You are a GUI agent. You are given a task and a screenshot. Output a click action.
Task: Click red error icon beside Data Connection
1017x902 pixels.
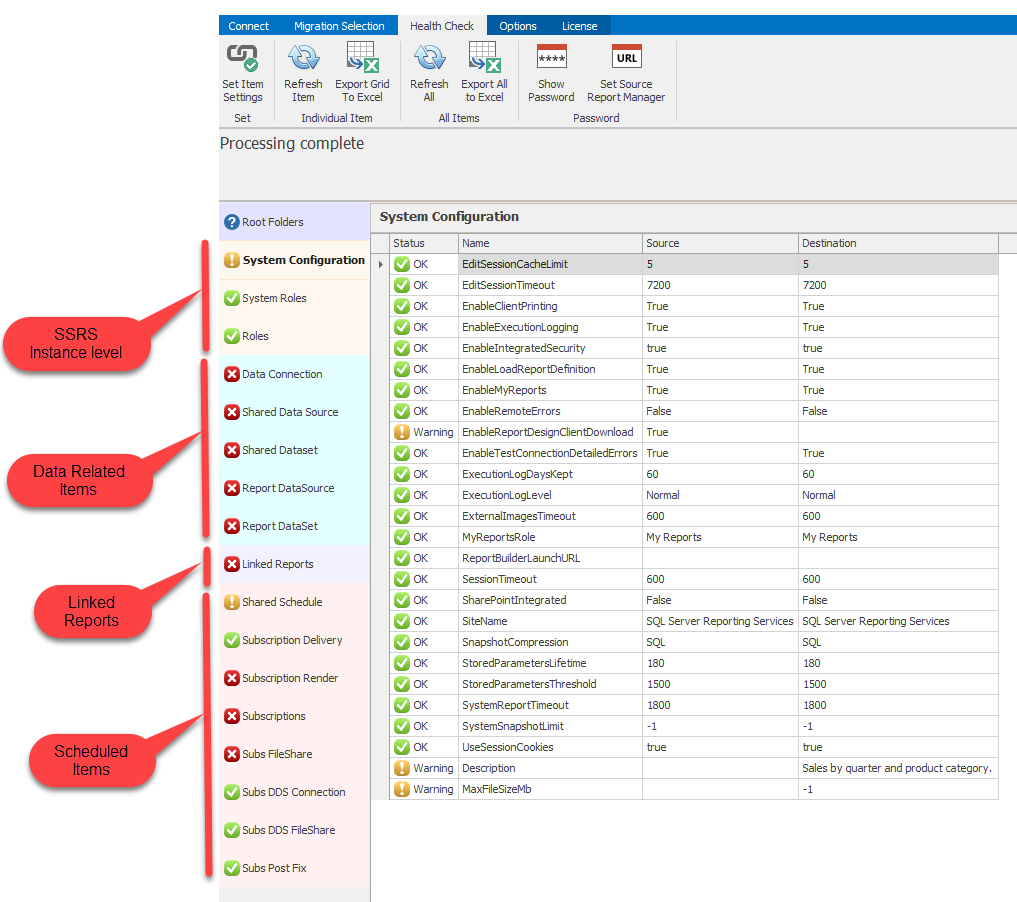(x=232, y=374)
